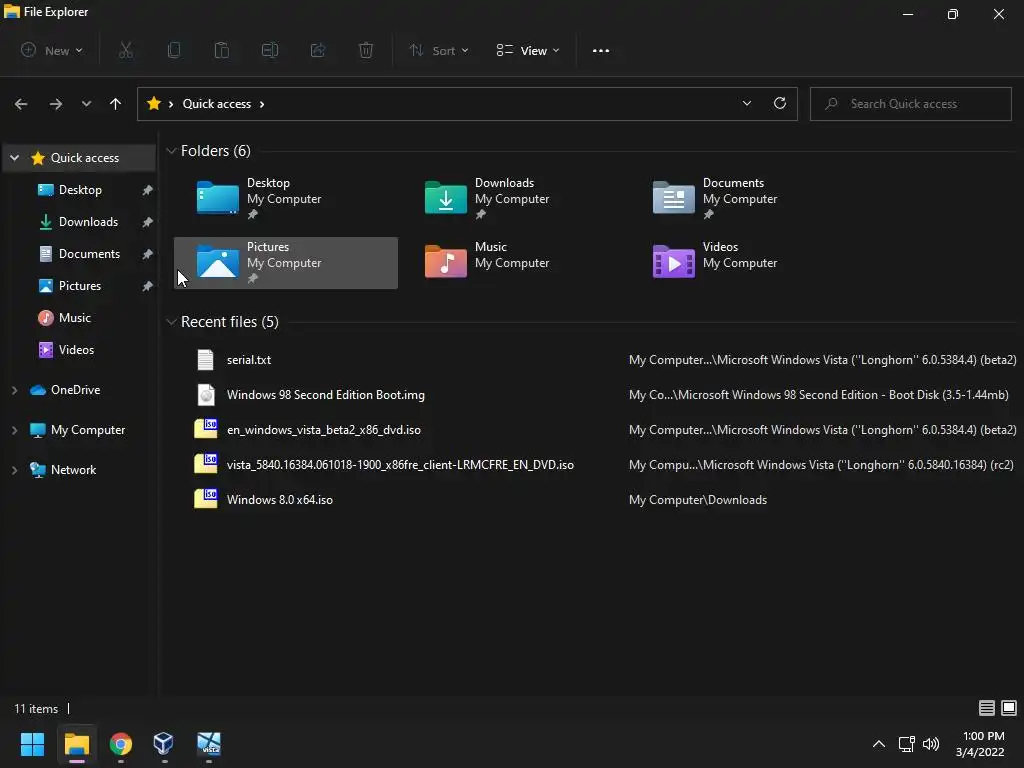Unpin Desktop using its sidebar pin
1024x768 pixels.
point(148,190)
